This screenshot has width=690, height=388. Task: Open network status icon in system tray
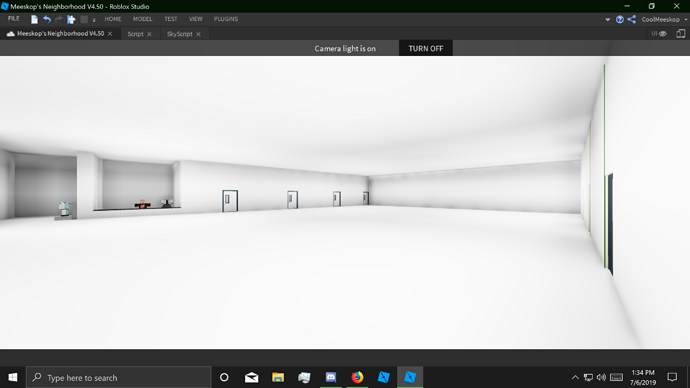(x=588, y=377)
